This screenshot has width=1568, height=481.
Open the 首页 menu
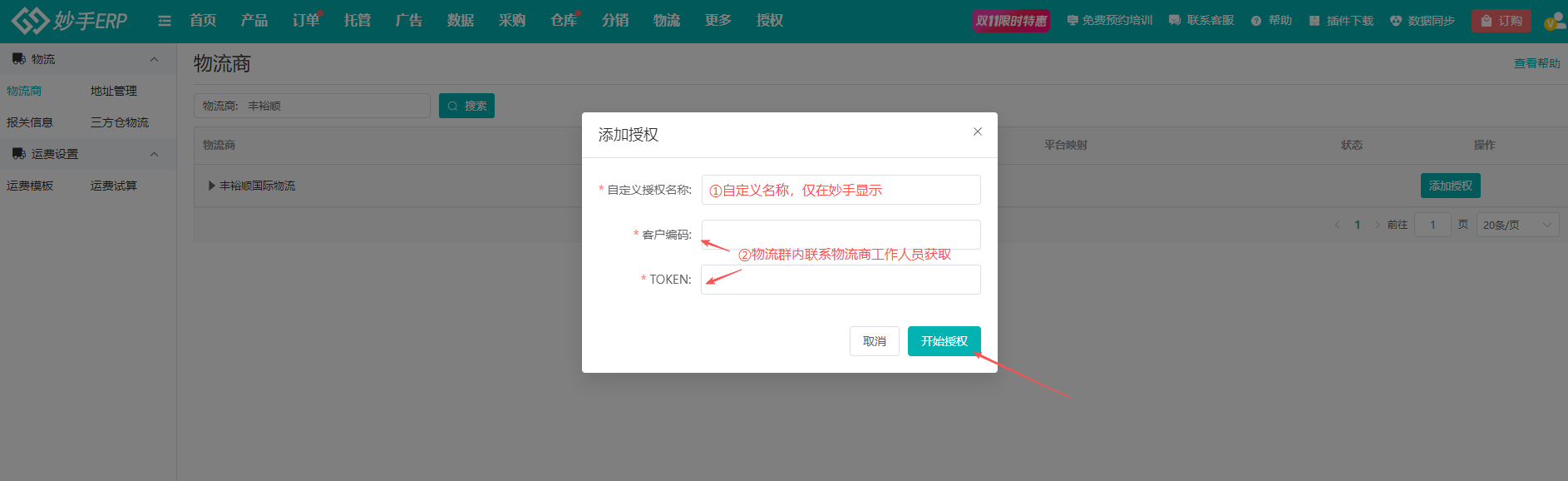203,21
